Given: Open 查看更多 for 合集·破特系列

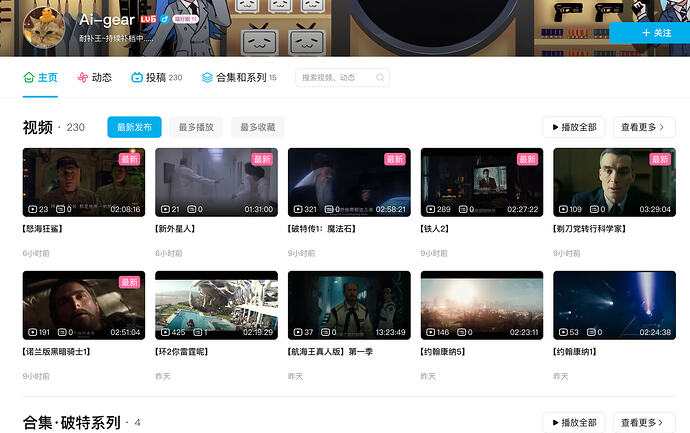Looking at the screenshot, I should coord(644,422).
